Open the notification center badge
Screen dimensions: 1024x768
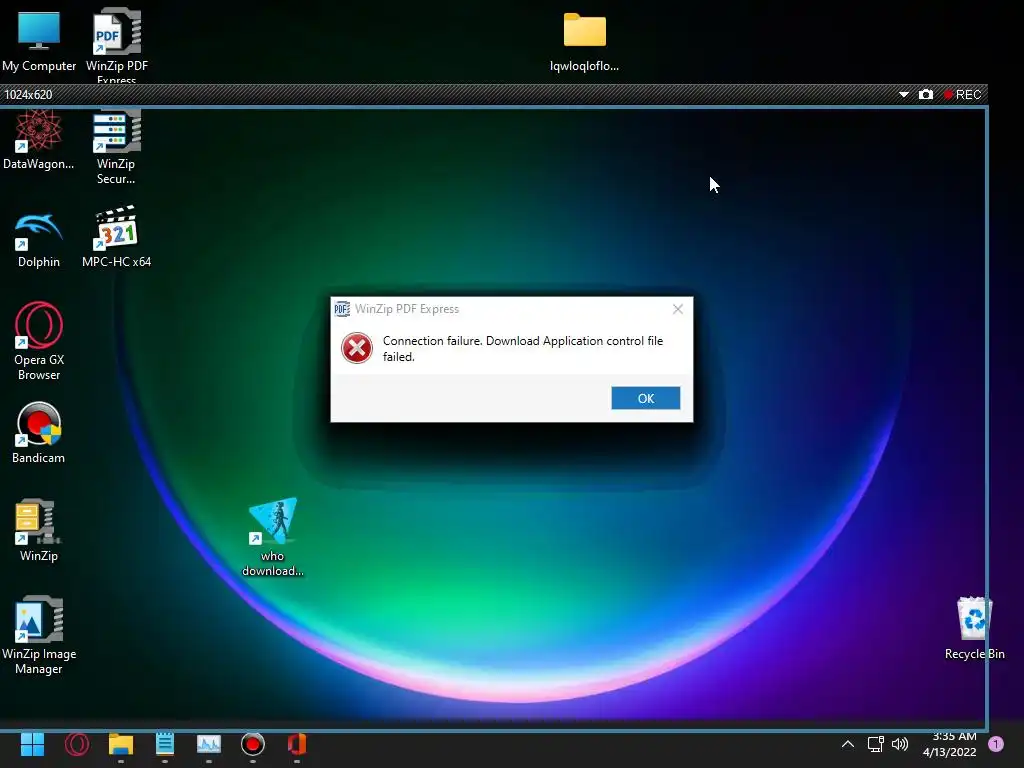(x=996, y=744)
